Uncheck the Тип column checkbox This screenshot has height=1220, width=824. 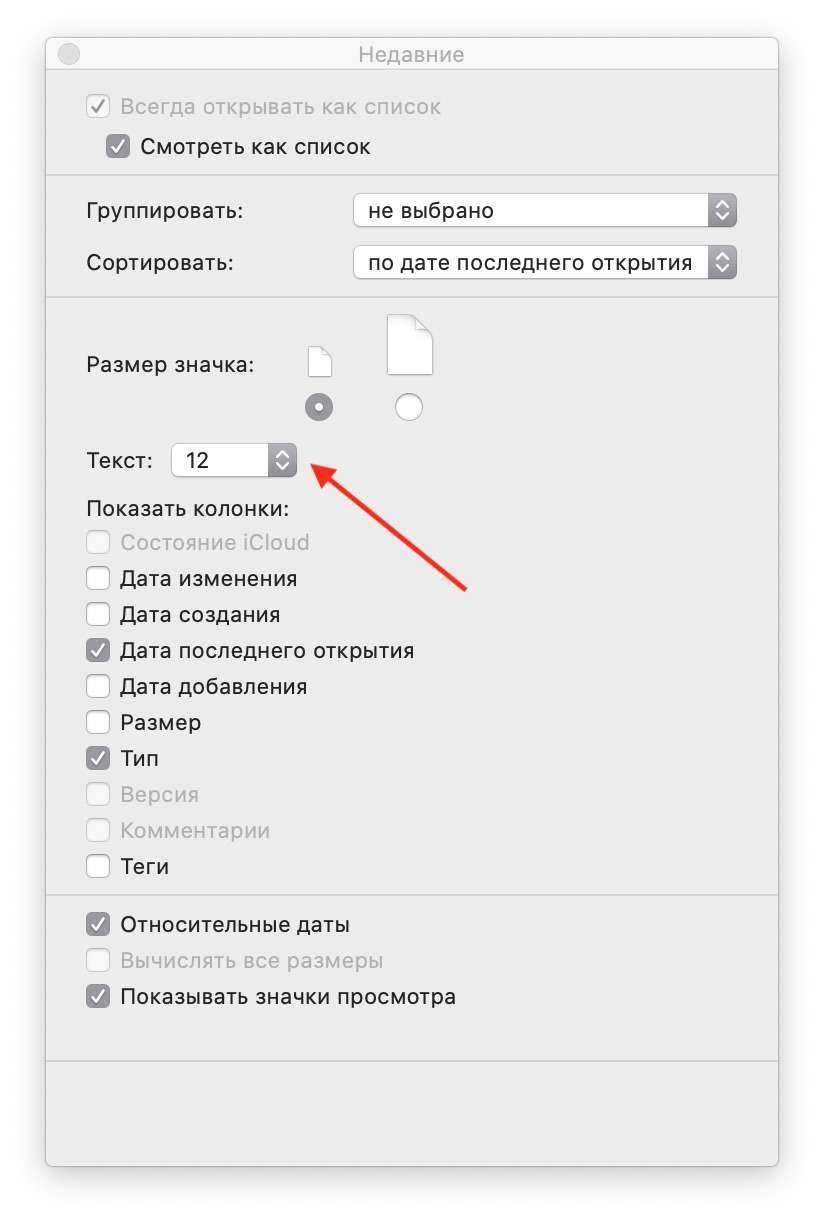pyautogui.click(x=98, y=759)
